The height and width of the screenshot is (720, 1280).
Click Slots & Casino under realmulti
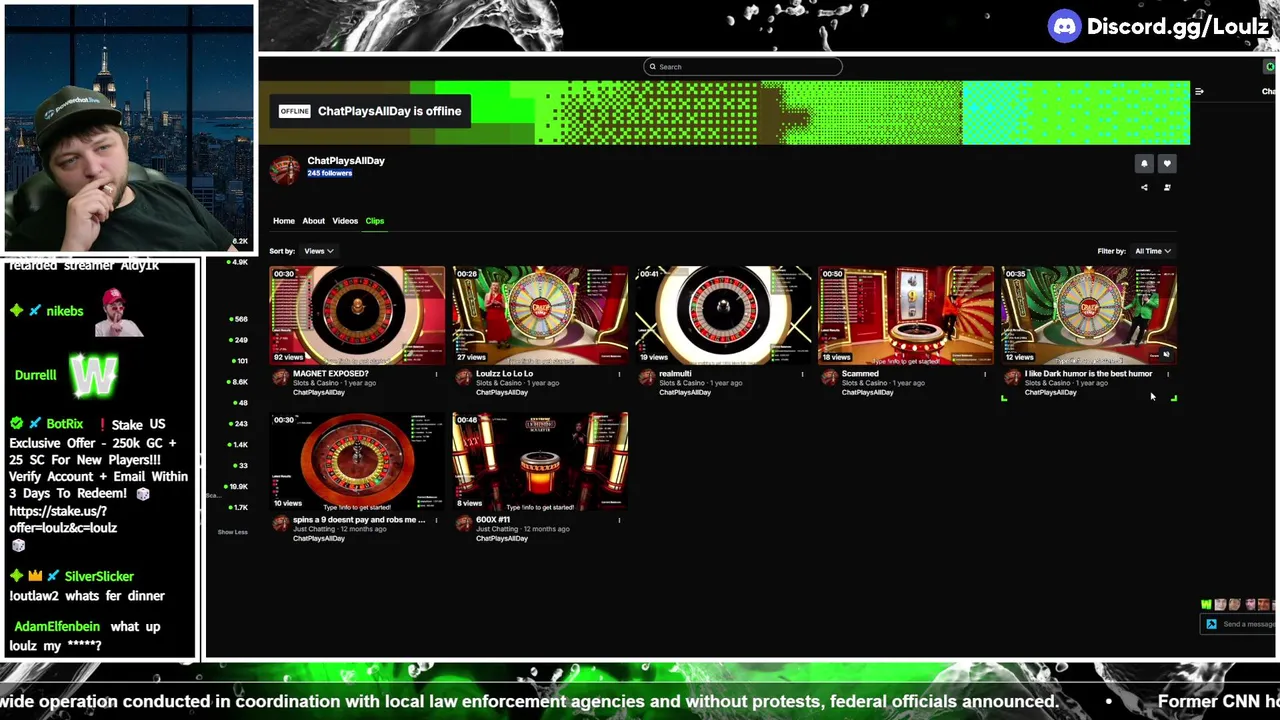(682, 383)
